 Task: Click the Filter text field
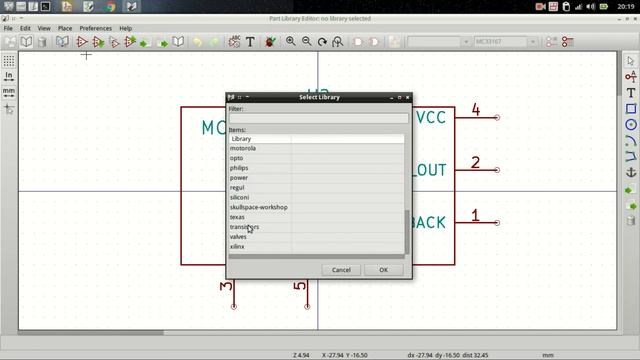pyautogui.click(x=318, y=118)
